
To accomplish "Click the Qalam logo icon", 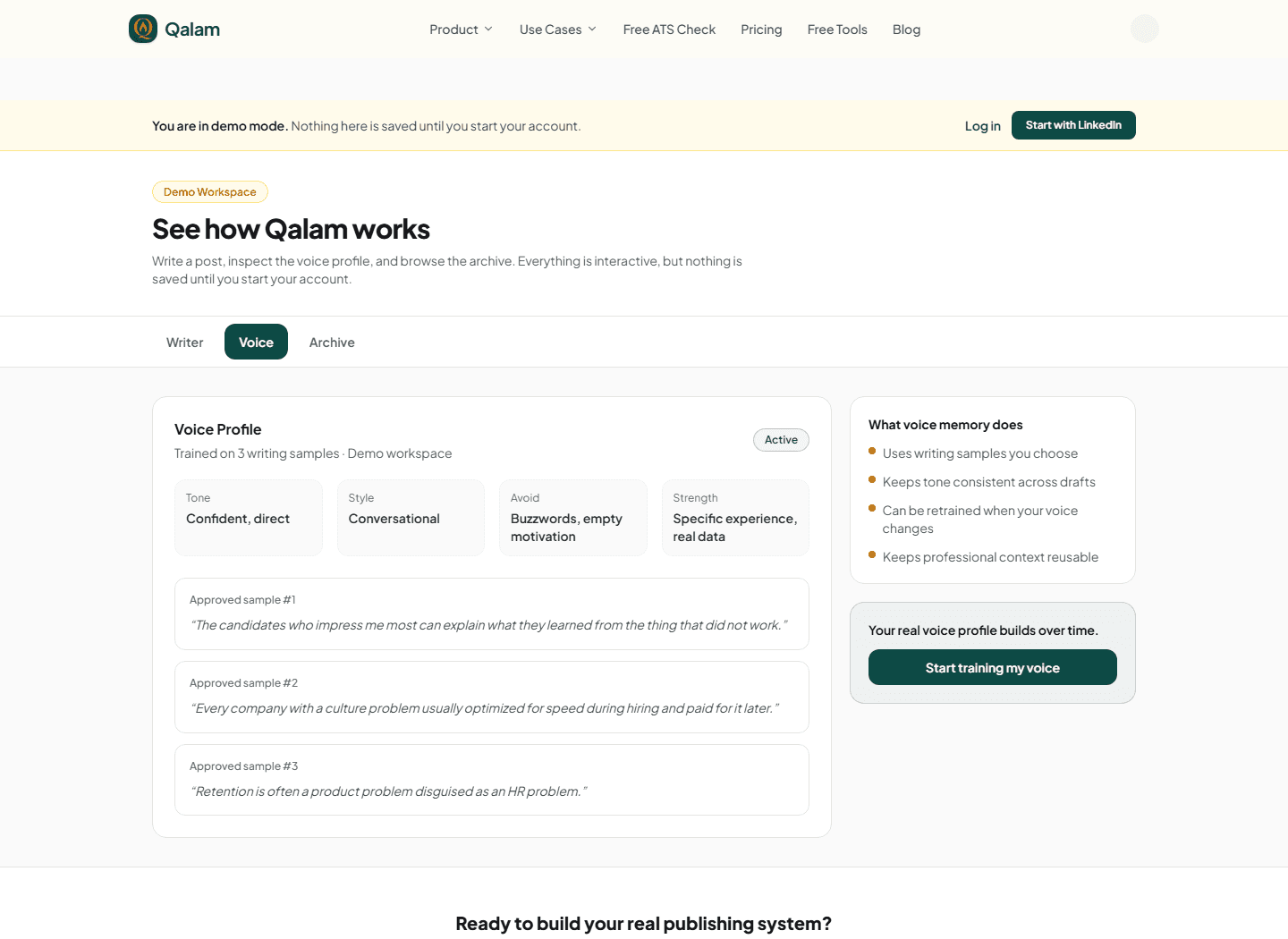I will tap(143, 29).
